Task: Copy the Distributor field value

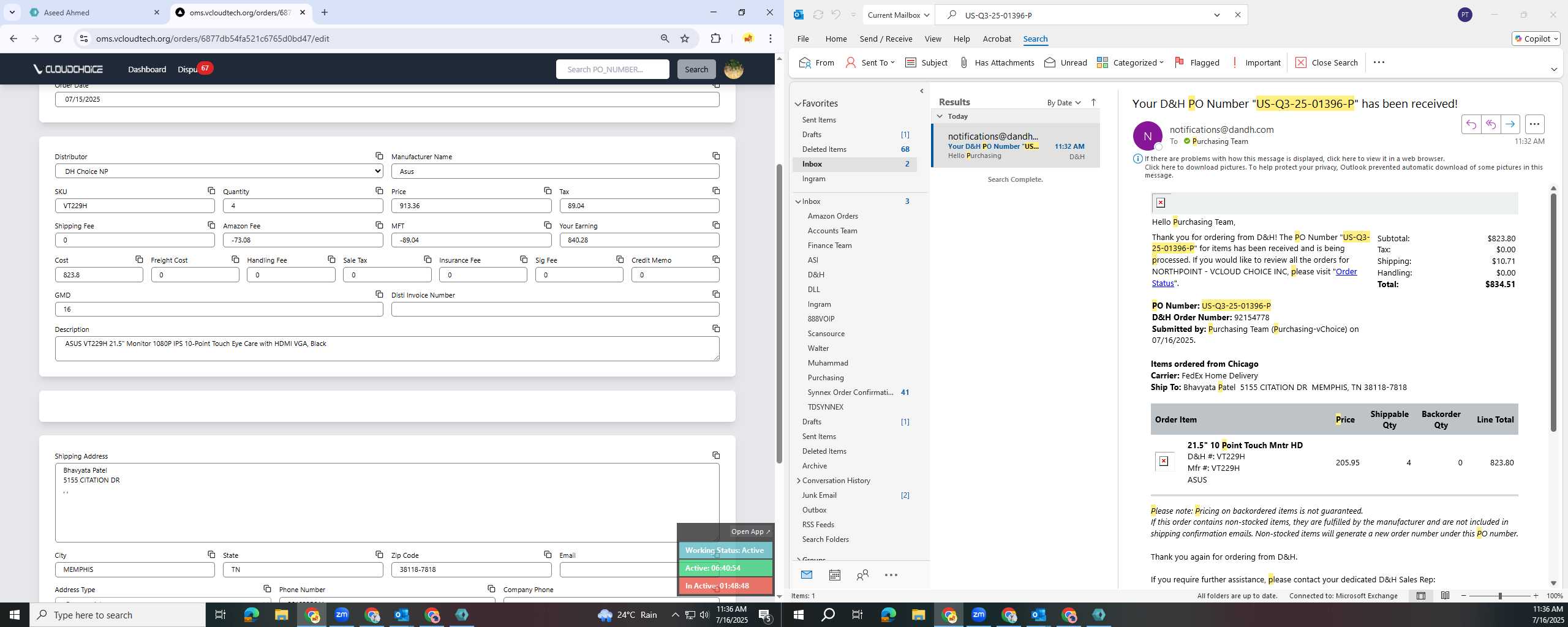Action: 379,156
